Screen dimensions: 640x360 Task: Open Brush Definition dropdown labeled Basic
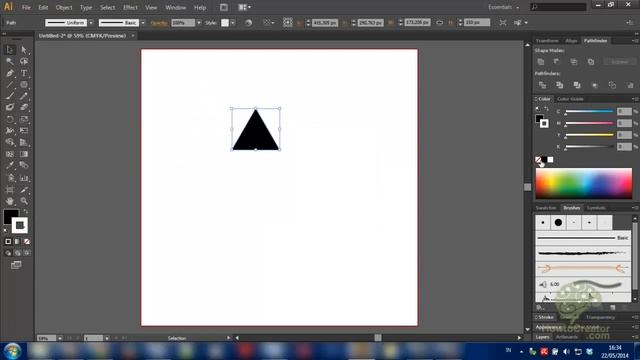tap(143, 23)
